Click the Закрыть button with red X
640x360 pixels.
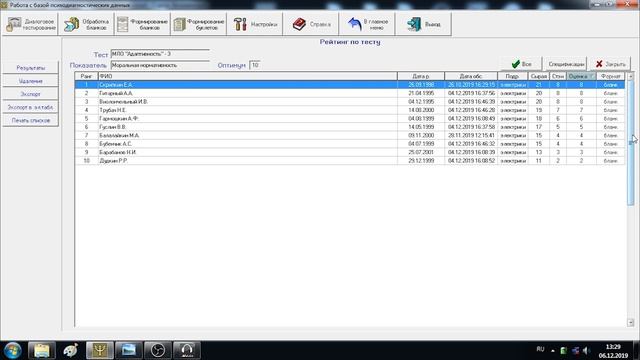[610, 64]
